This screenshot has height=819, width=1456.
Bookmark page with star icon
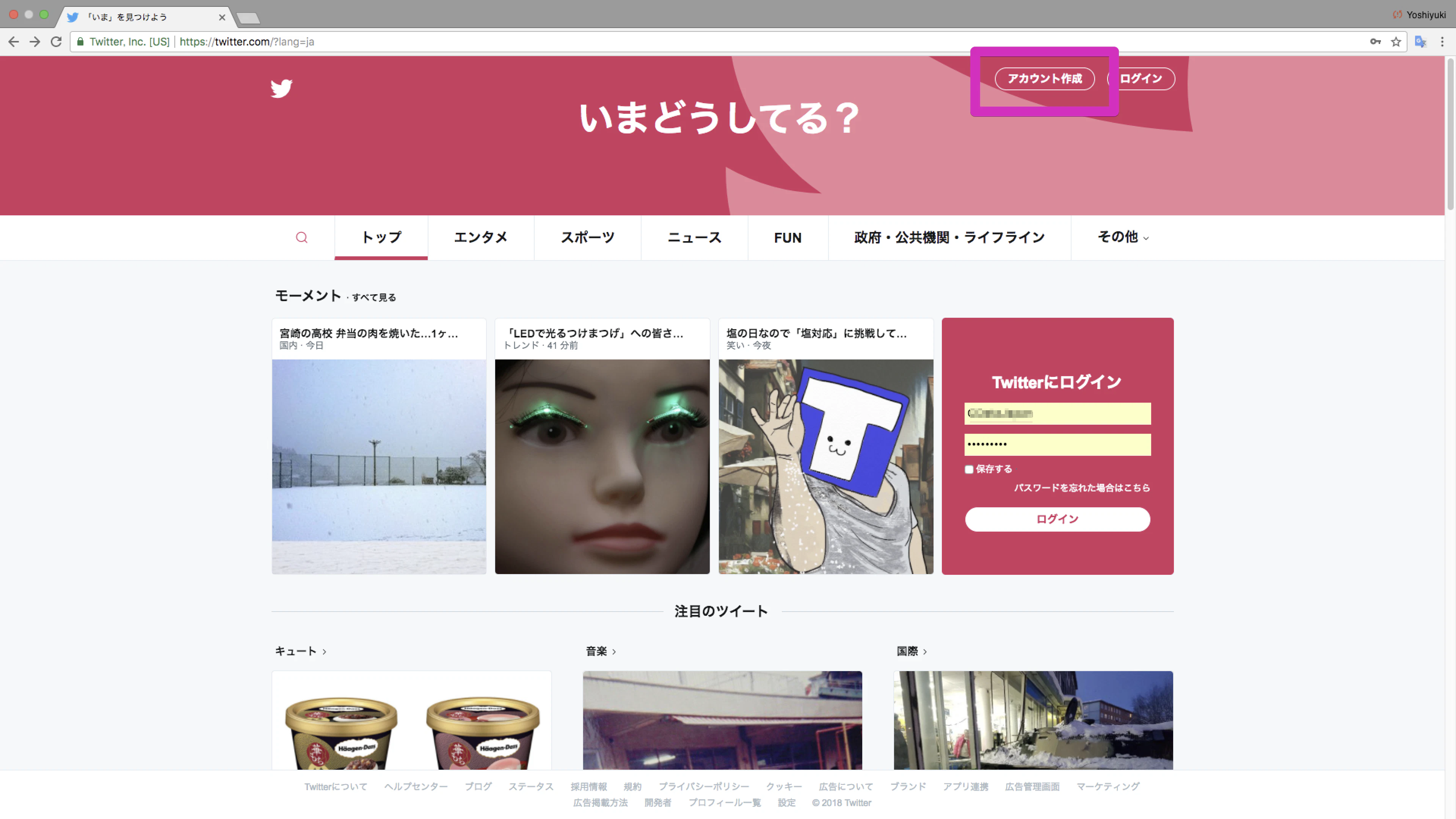click(1395, 41)
